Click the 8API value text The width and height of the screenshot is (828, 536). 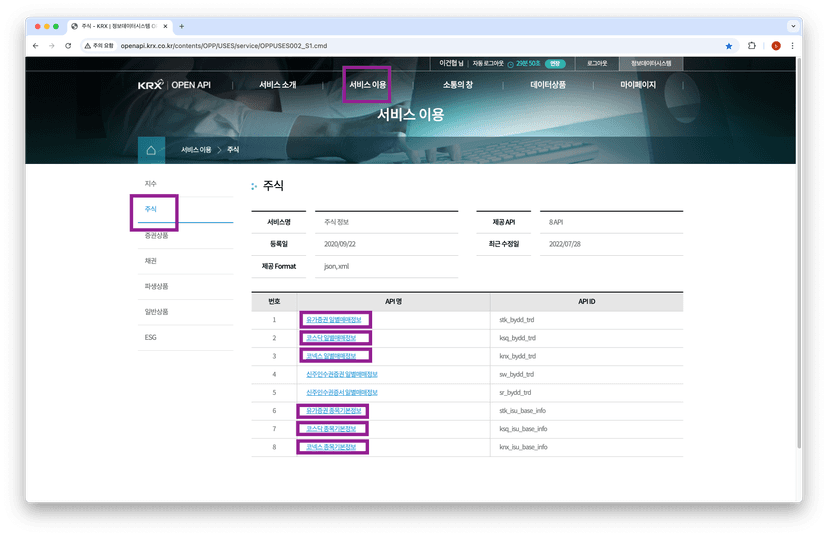tap(556, 222)
